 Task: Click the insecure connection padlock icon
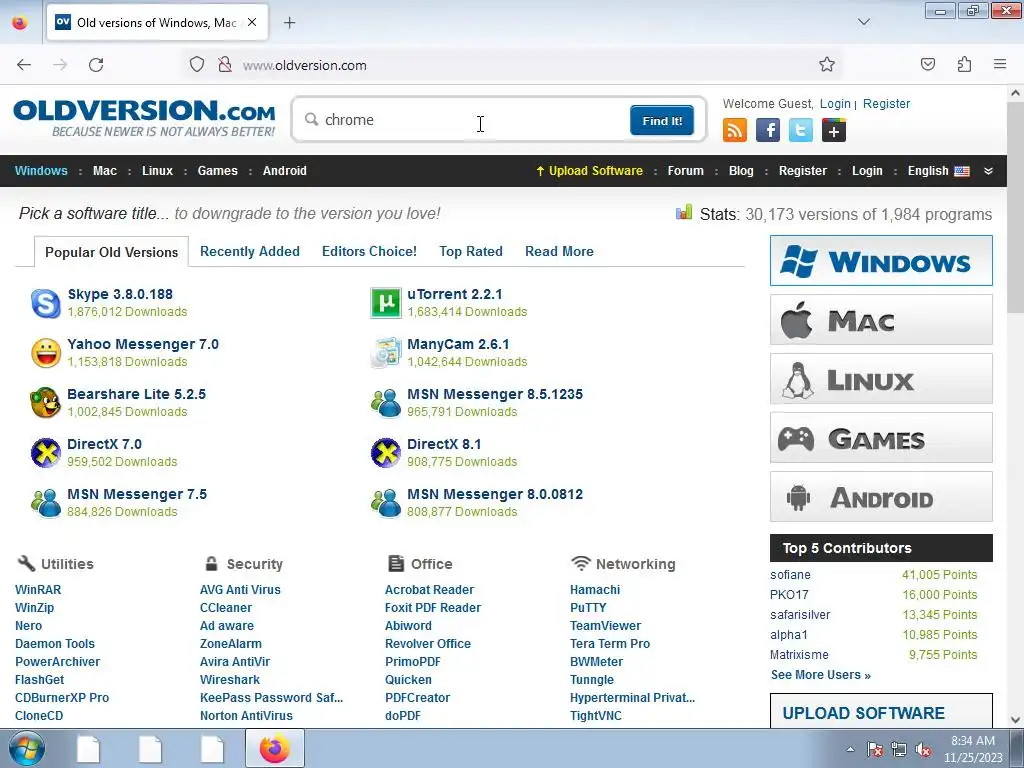[x=225, y=65]
